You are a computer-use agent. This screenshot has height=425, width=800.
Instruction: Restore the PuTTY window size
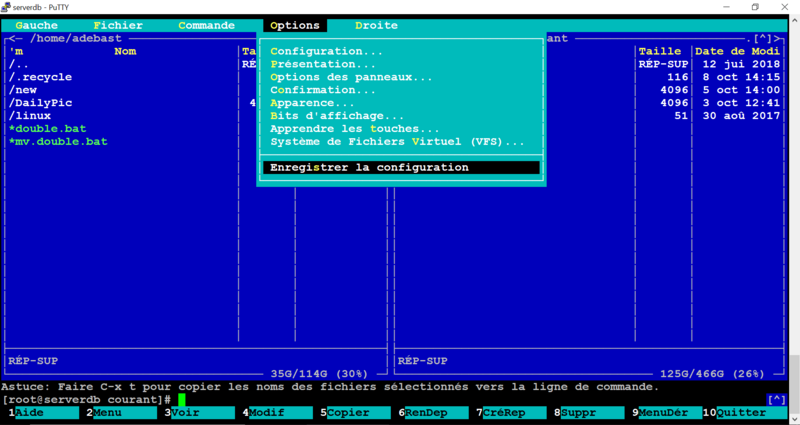tap(756, 7)
